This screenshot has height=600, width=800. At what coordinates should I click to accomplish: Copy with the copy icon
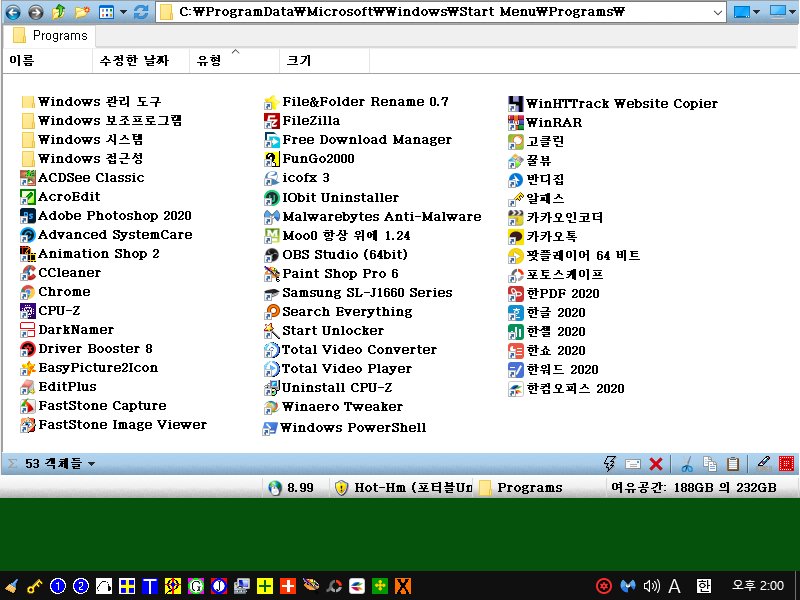(710, 464)
